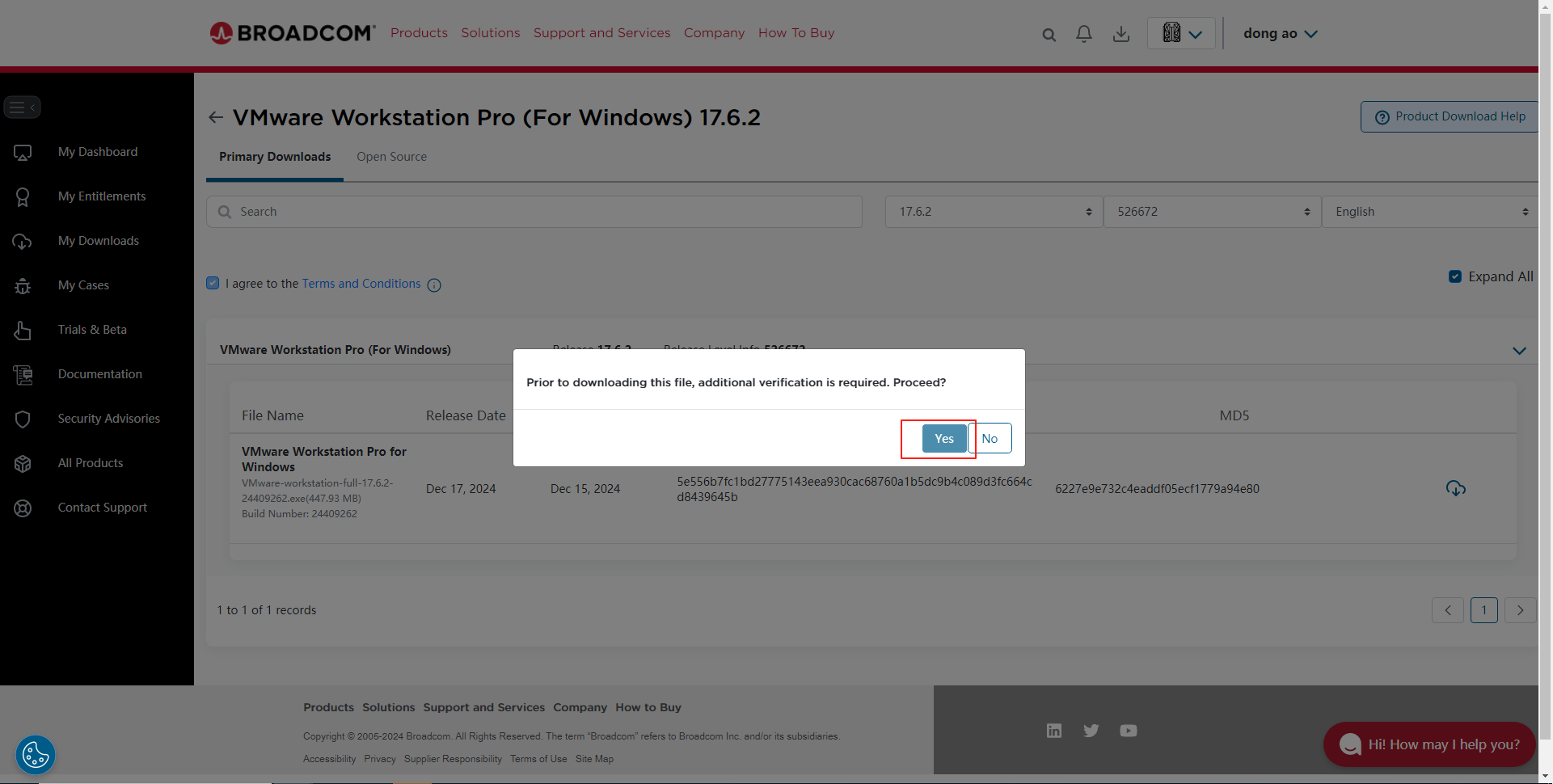
Task: Click the My Downloads cloud icon
Action: click(23, 241)
